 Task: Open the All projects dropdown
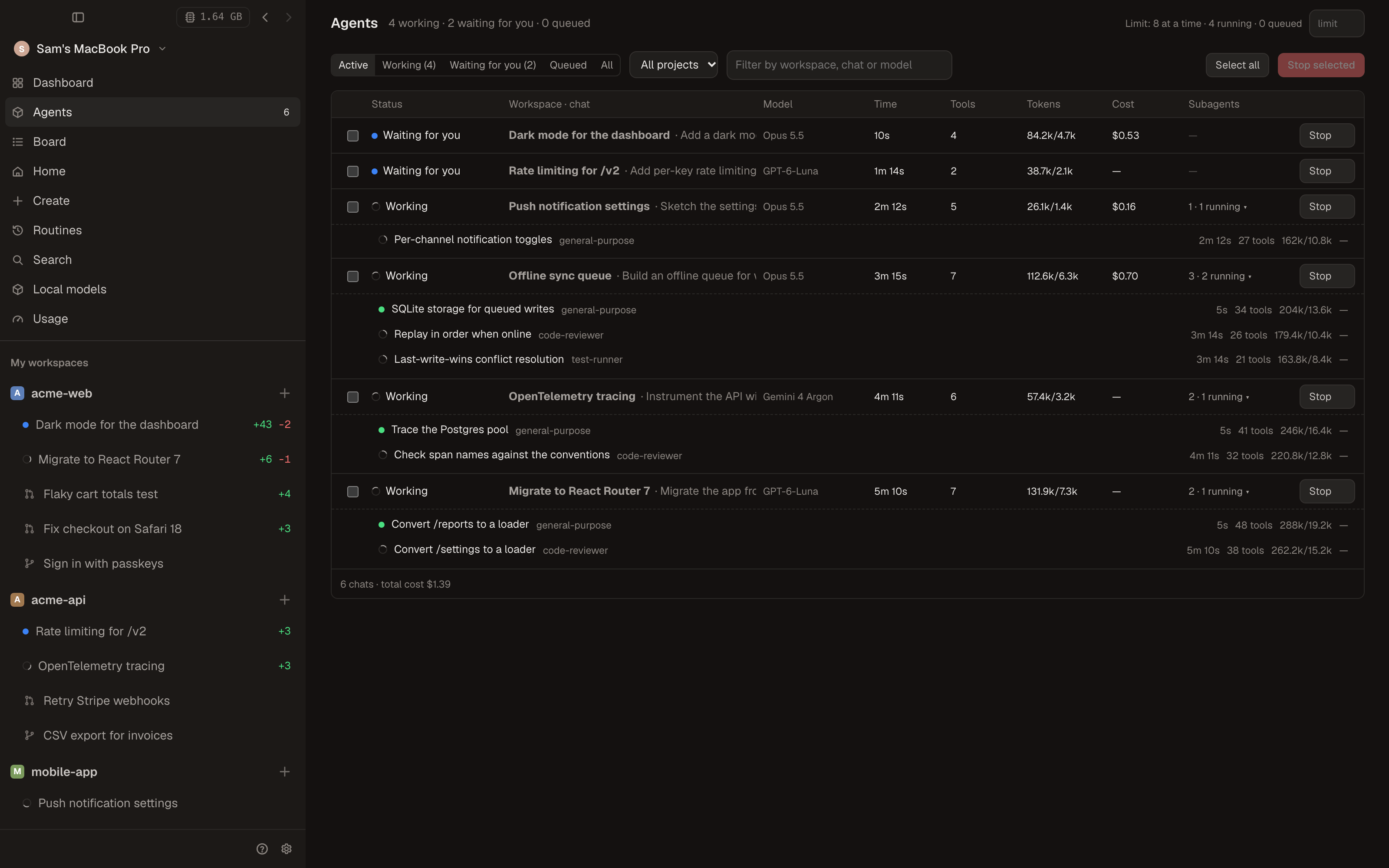click(x=673, y=65)
